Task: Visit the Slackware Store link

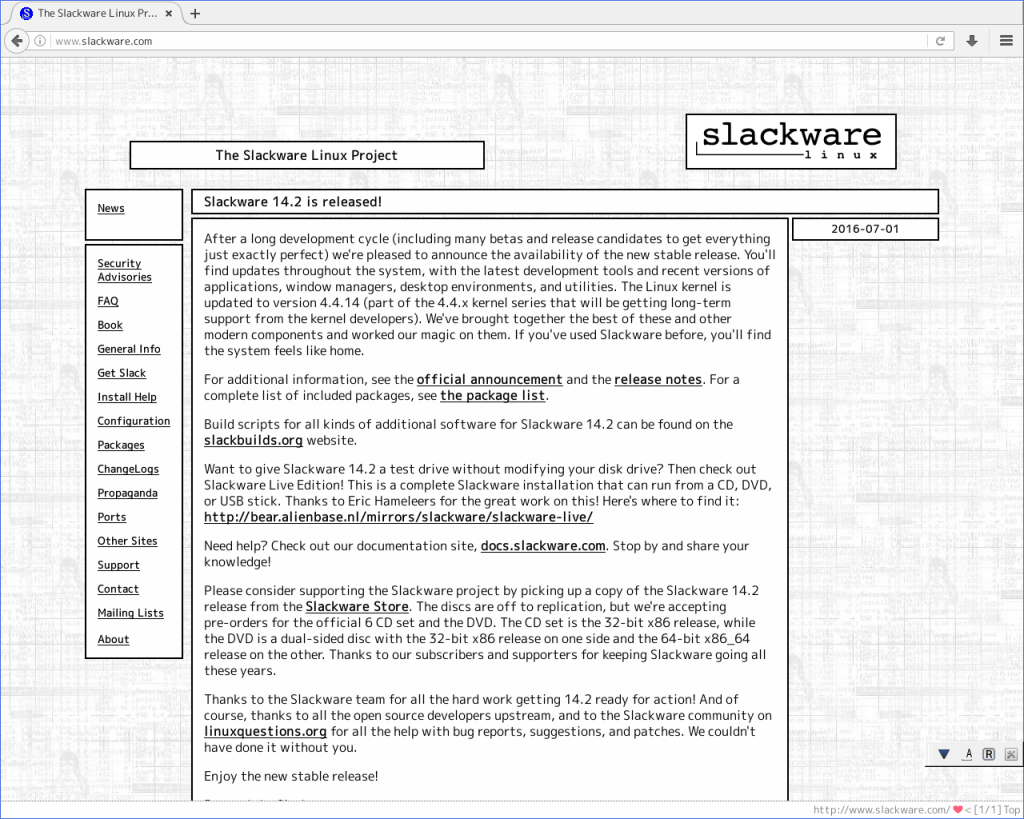Action: click(357, 606)
